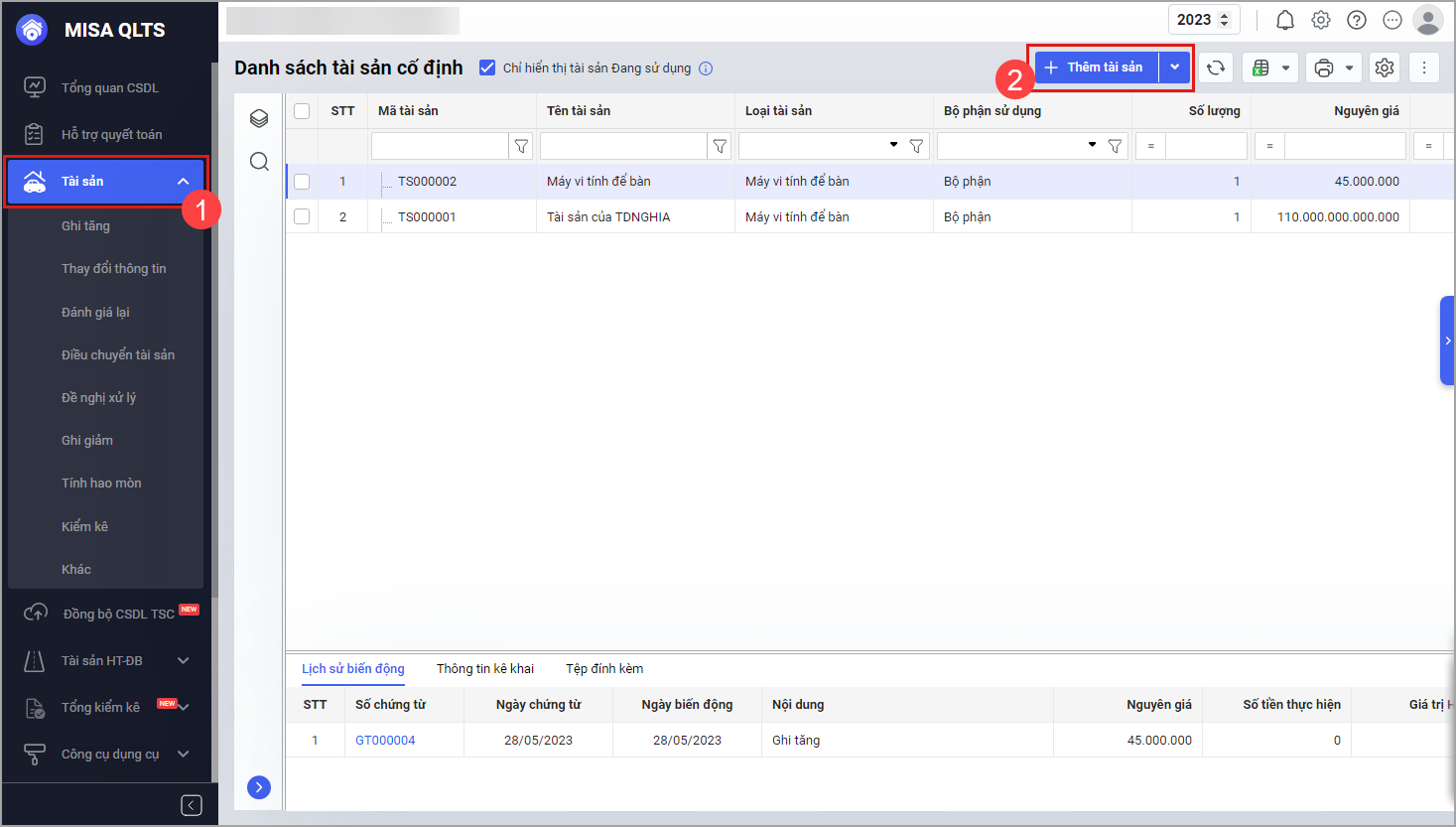This screenshot has height=827, width=1456.
Task: Open the notifications bell icon
Action: point(1284,20)
